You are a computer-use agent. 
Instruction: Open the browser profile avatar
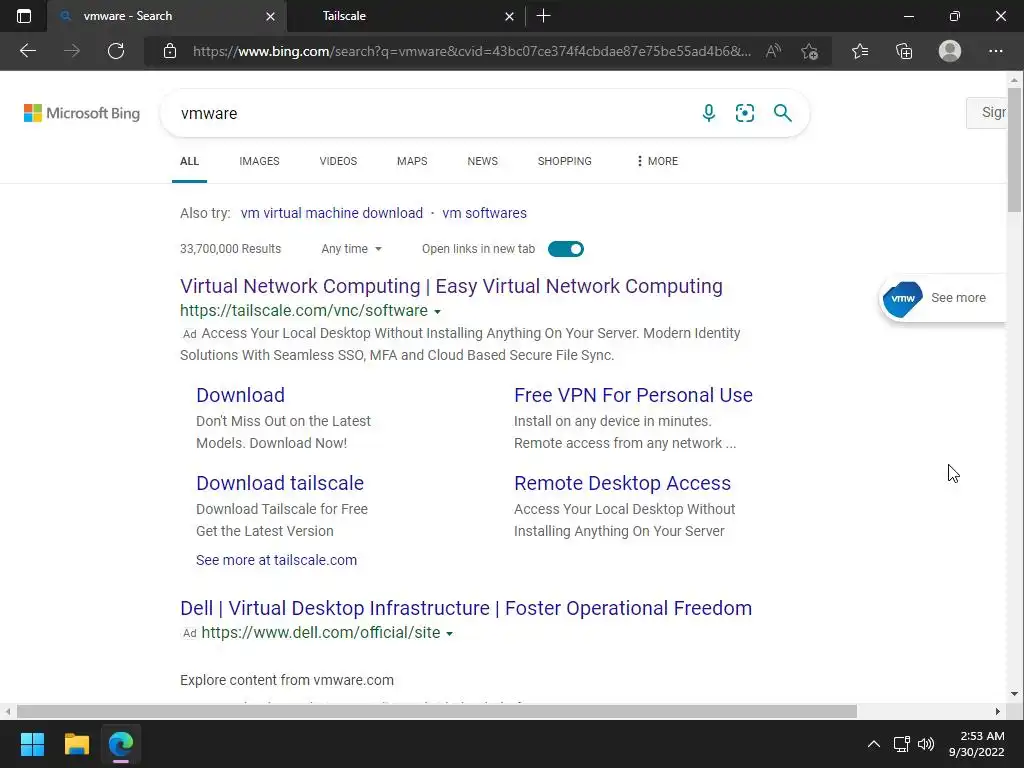click(x=950, y=51)
